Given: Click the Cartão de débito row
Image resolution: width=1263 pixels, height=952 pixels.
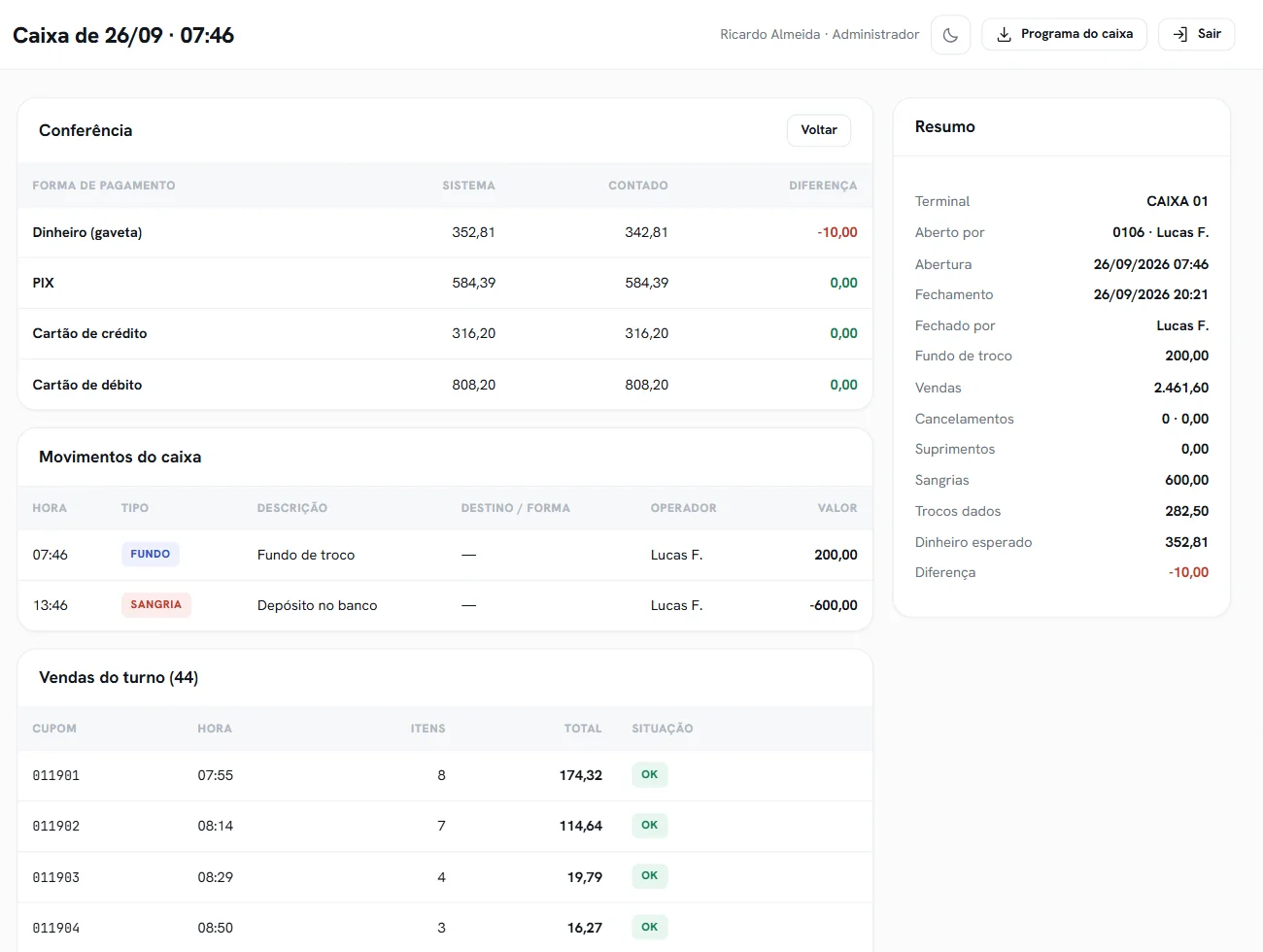Looking at the screenshot, I should pyautogui.click(x=445, y=385).
